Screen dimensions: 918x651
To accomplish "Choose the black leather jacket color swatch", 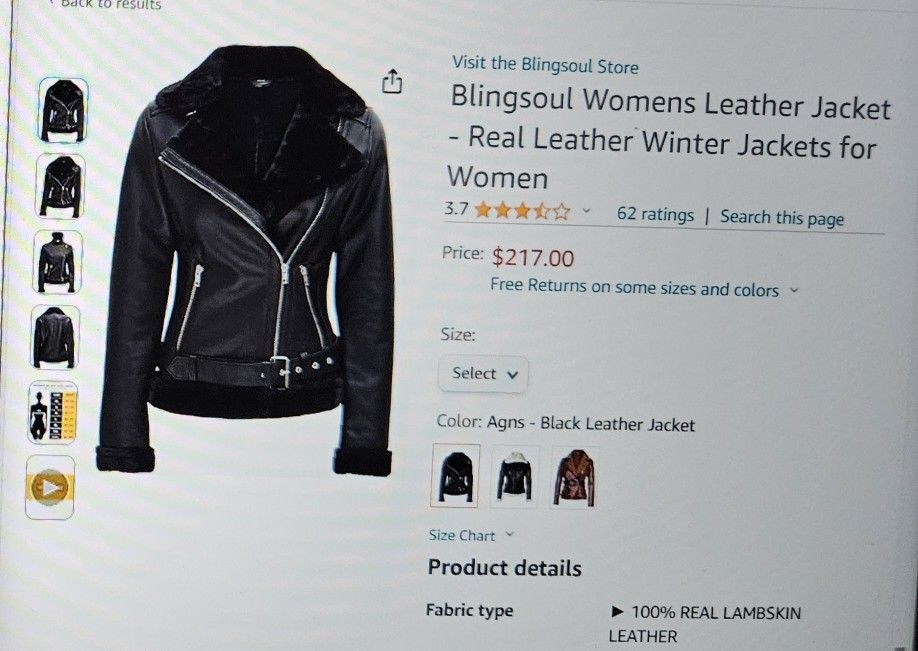I will [x=455, y=475].
